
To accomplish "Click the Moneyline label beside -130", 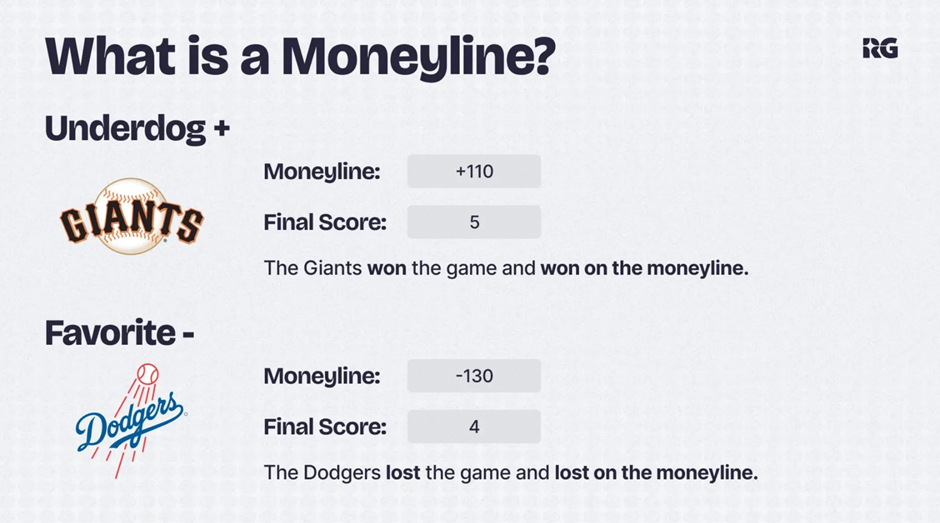I will click(x=322, y=377).
